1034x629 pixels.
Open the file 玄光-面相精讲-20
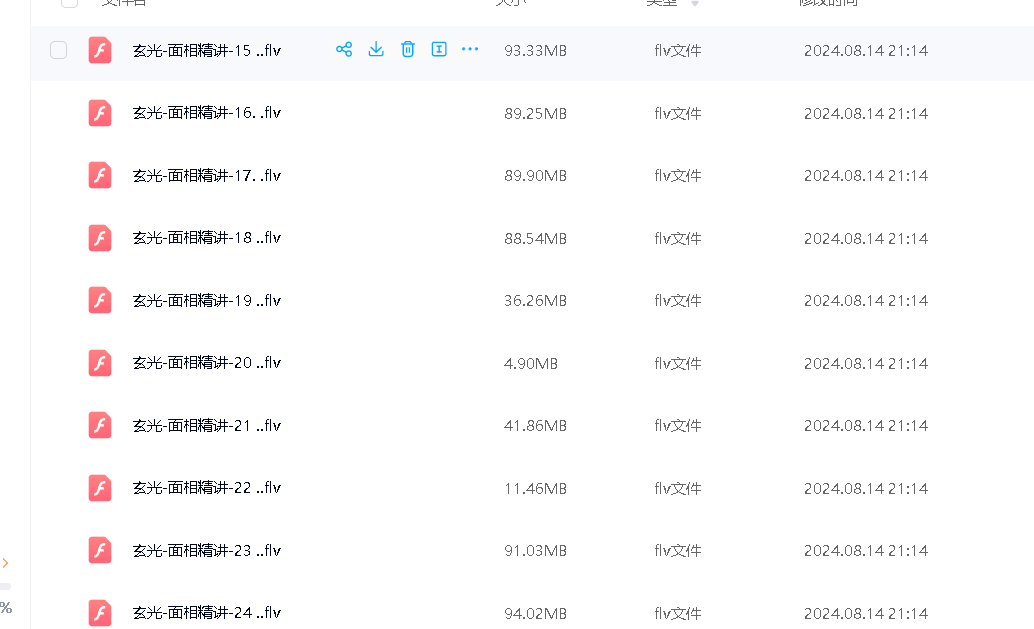tap(206, 363)
